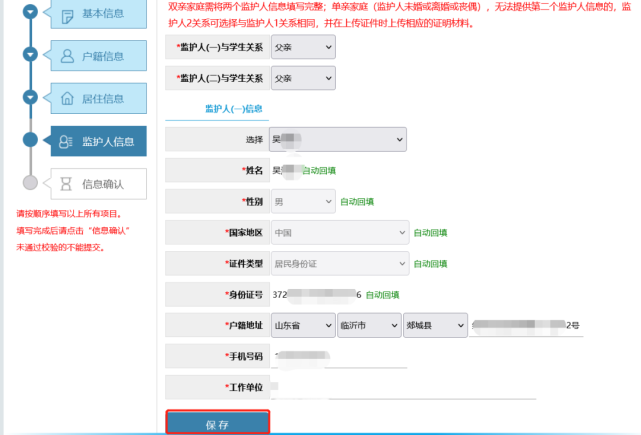Open the 基本信息 step
Image resolution: width=641 pixels, height=435 pixels.
coord(99,14)
